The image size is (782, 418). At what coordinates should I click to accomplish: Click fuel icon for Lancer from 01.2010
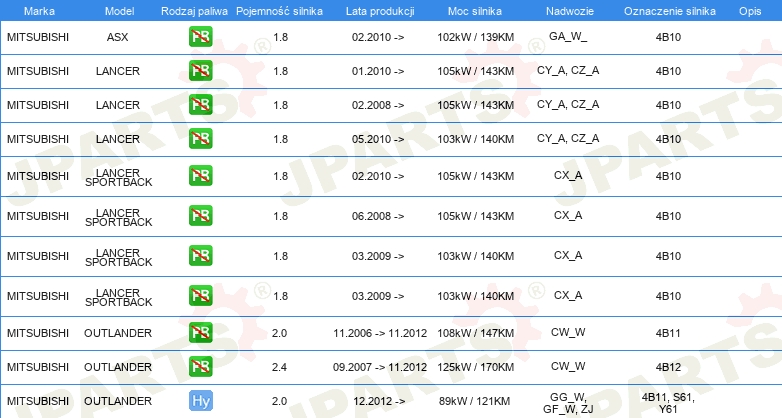pos(200,71)
